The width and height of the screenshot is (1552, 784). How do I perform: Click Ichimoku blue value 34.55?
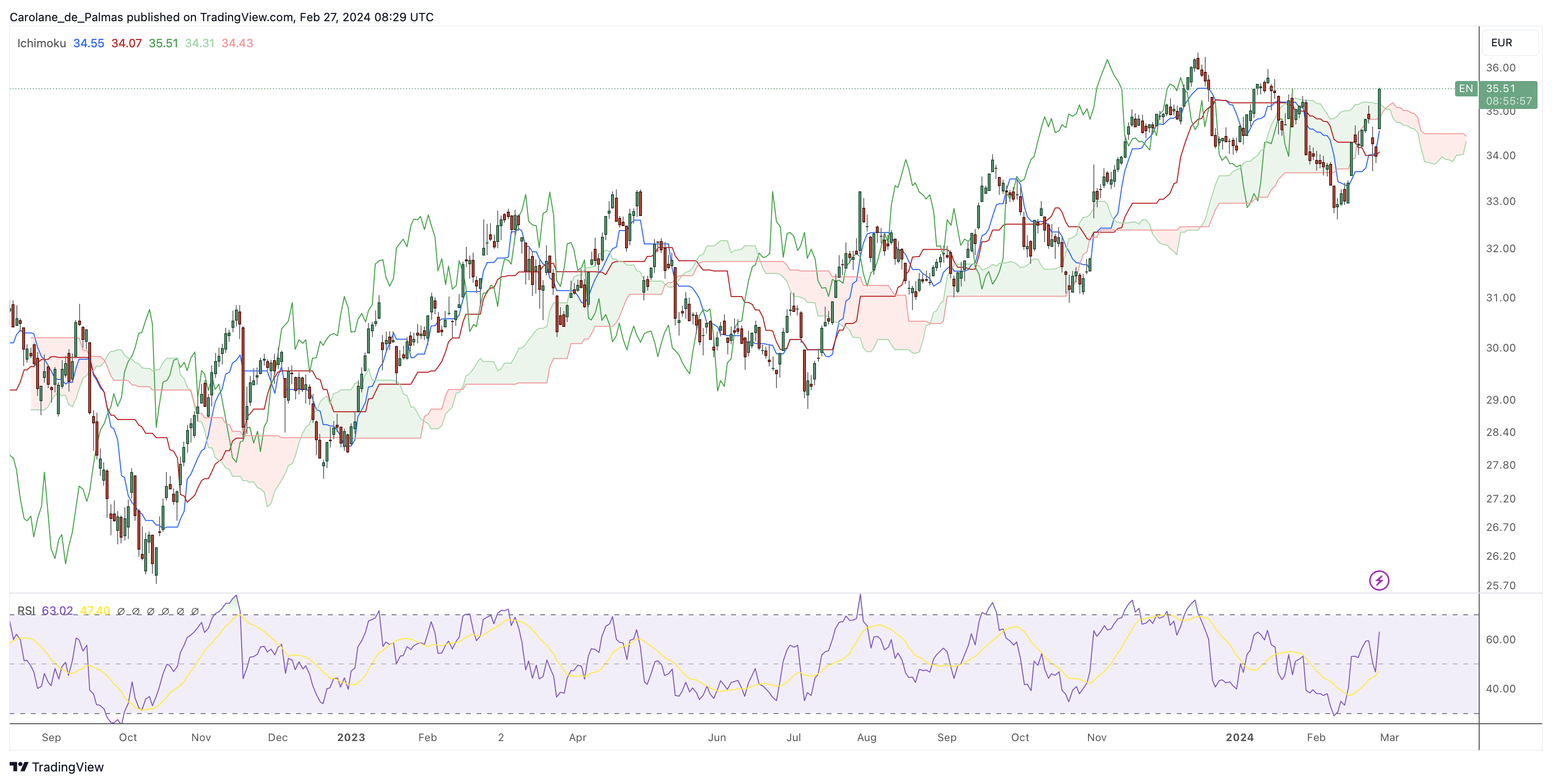tap(89, 43)
